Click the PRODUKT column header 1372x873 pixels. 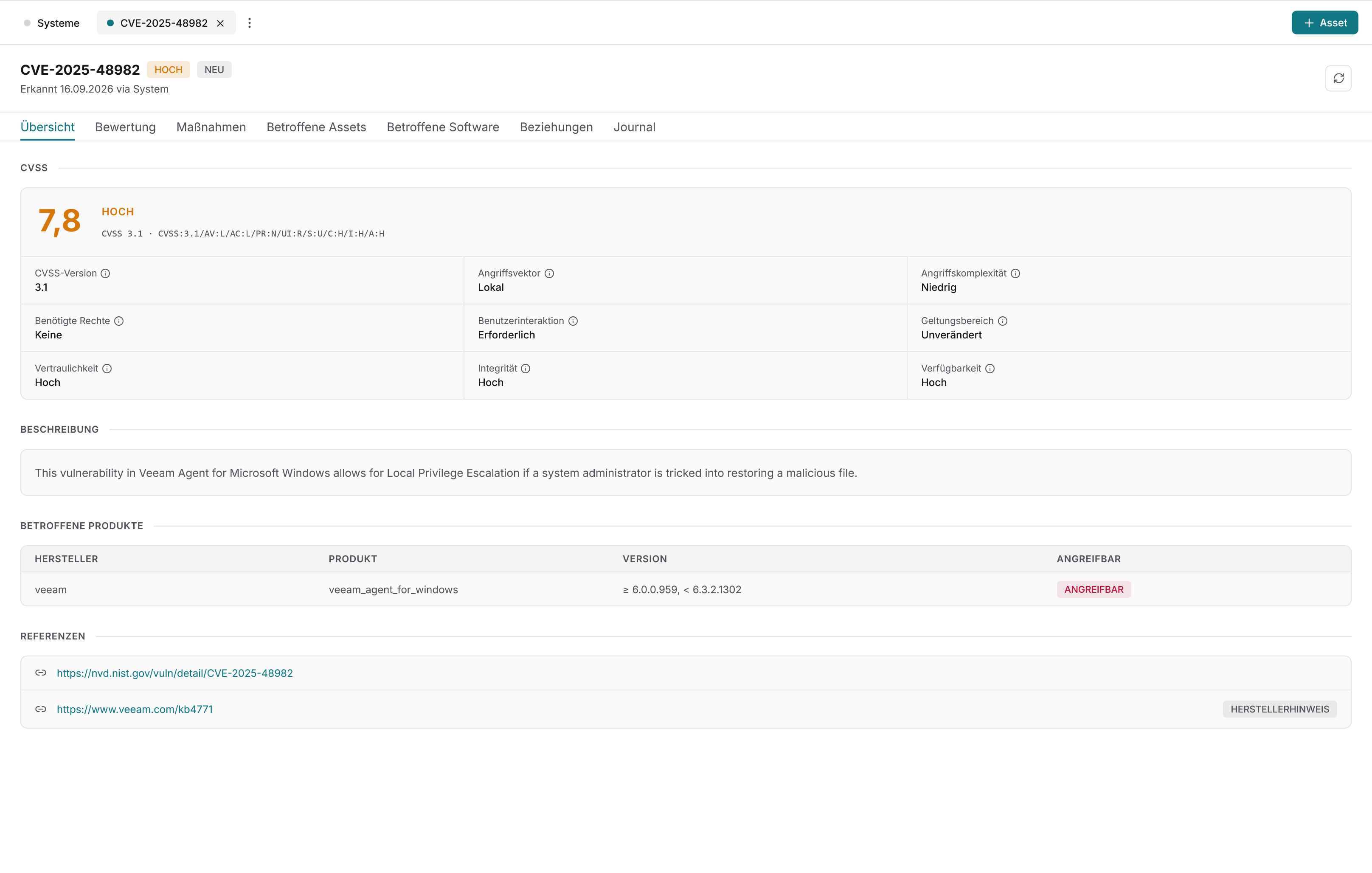[x=353, y=559]
